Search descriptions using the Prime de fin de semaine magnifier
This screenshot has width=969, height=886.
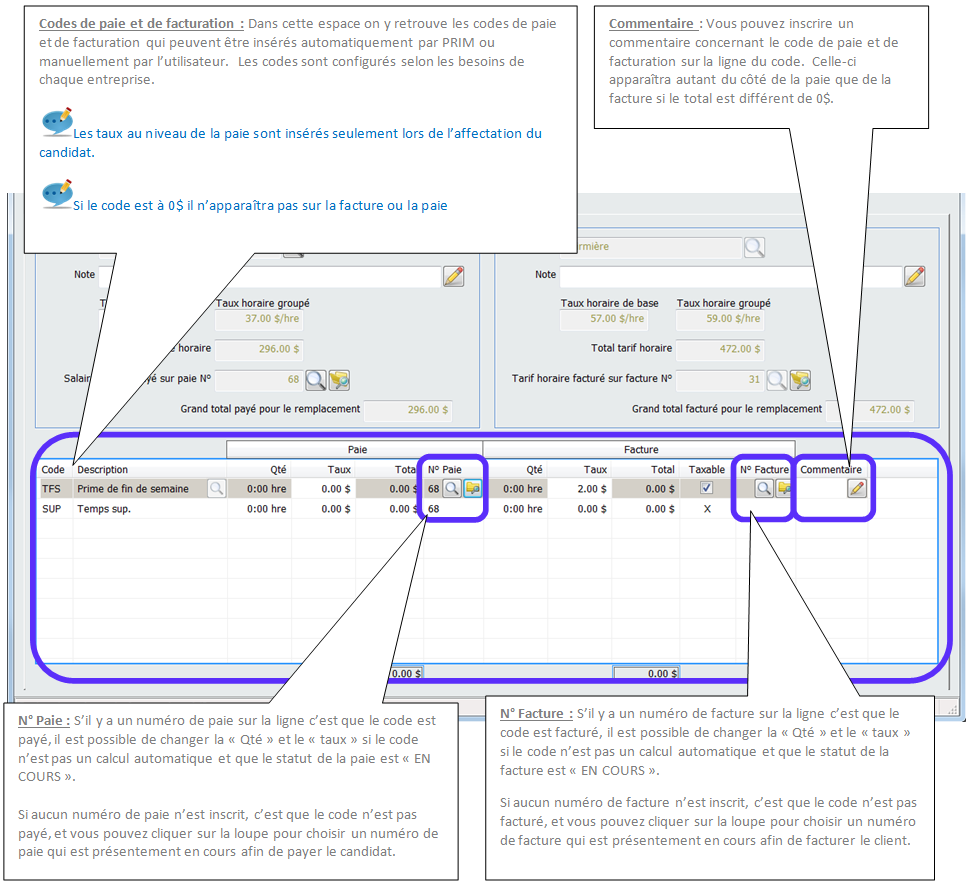[x=216, y=489]
